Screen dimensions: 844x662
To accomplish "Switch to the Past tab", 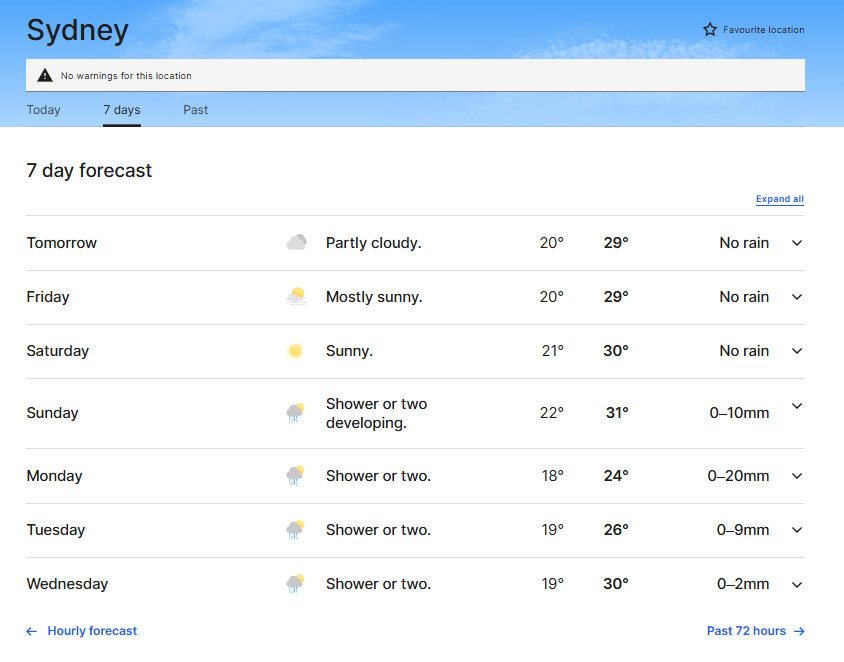I will [195, 110].
